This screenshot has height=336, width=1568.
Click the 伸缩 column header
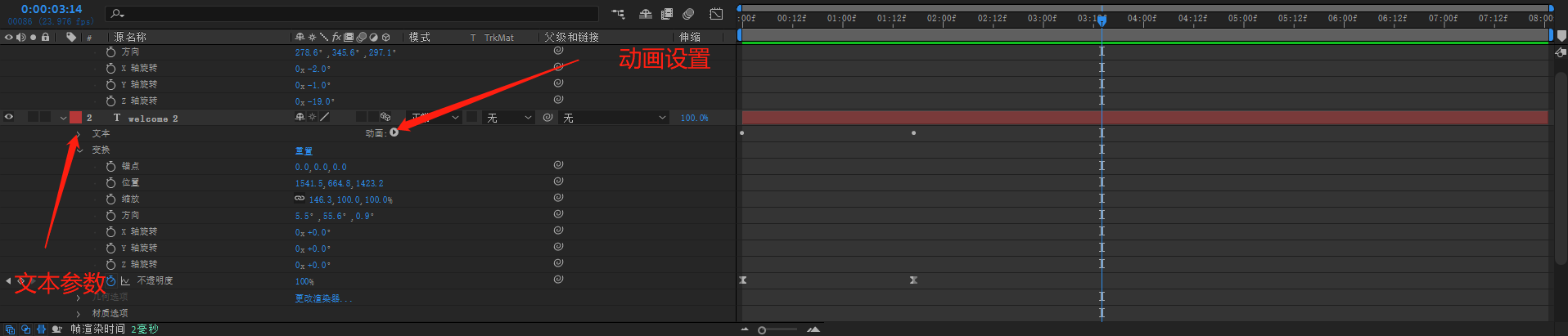690,37
